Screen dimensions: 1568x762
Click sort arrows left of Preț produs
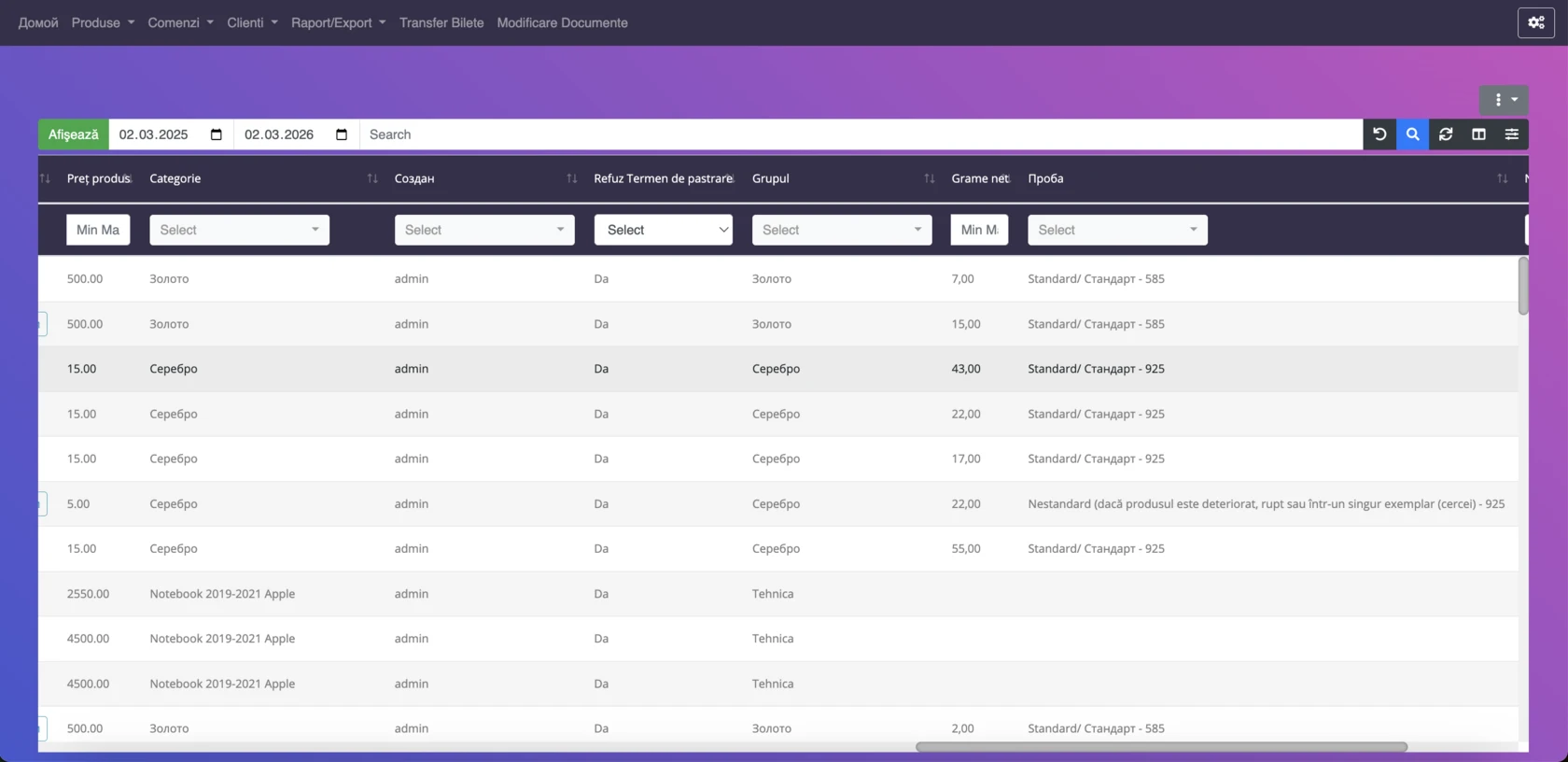pyautogui.click(x=45, y=178)
